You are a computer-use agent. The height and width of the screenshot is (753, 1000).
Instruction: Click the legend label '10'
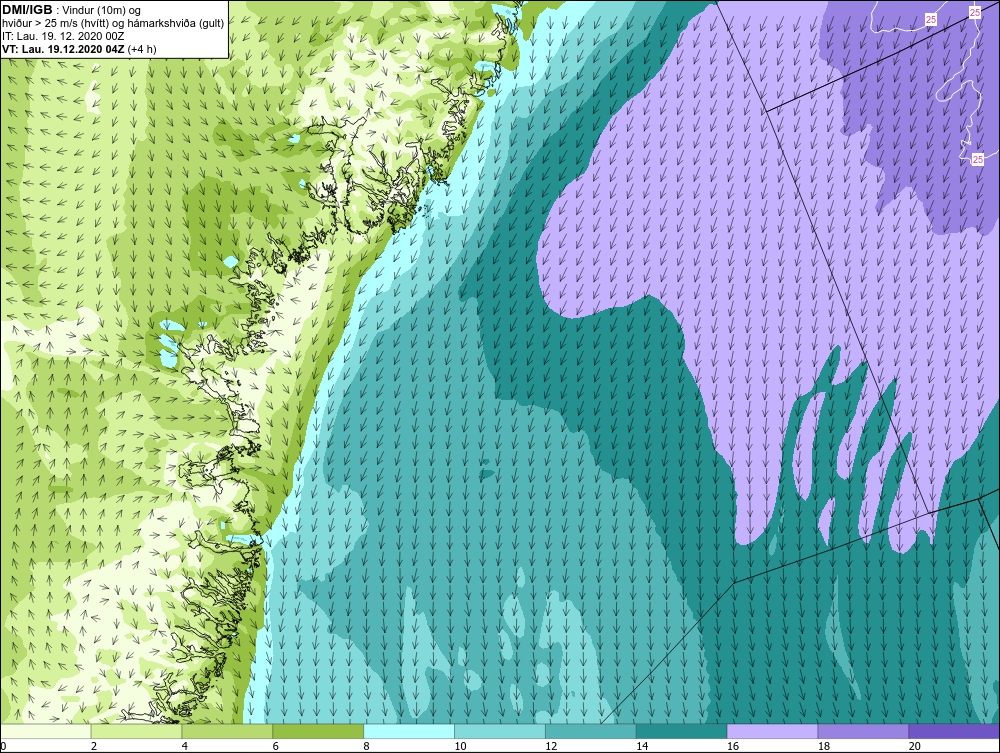pyautogui.click(x=460, y=746)
